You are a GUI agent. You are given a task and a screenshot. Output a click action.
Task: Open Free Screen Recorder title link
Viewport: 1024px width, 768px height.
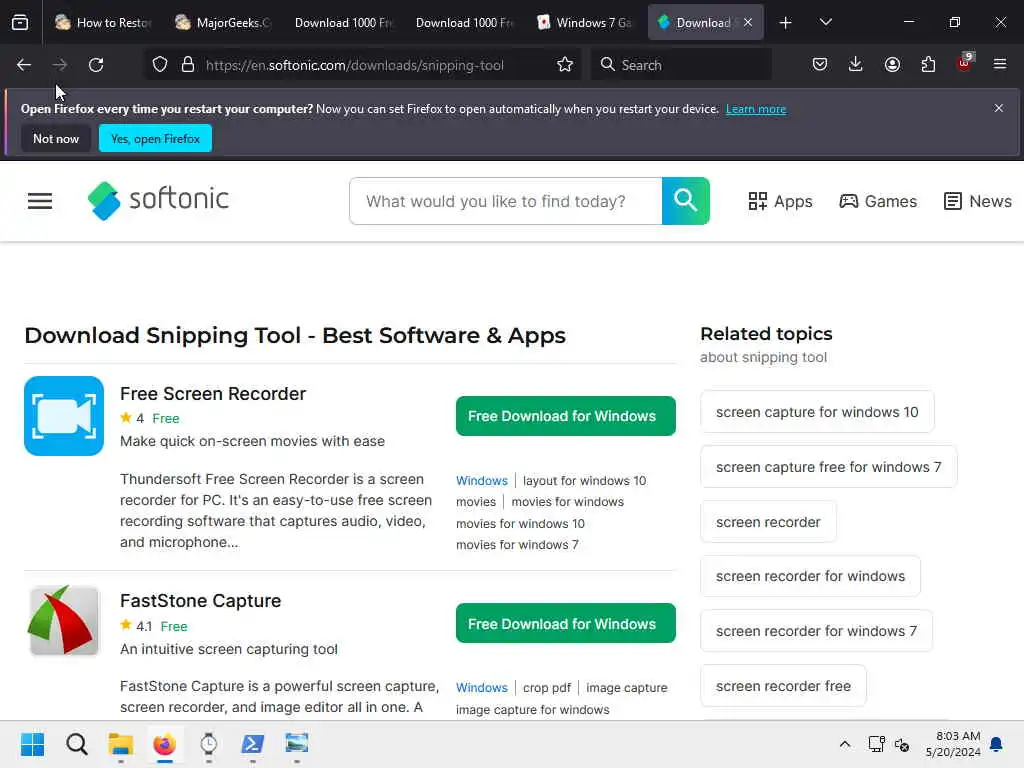pos(213,394)
